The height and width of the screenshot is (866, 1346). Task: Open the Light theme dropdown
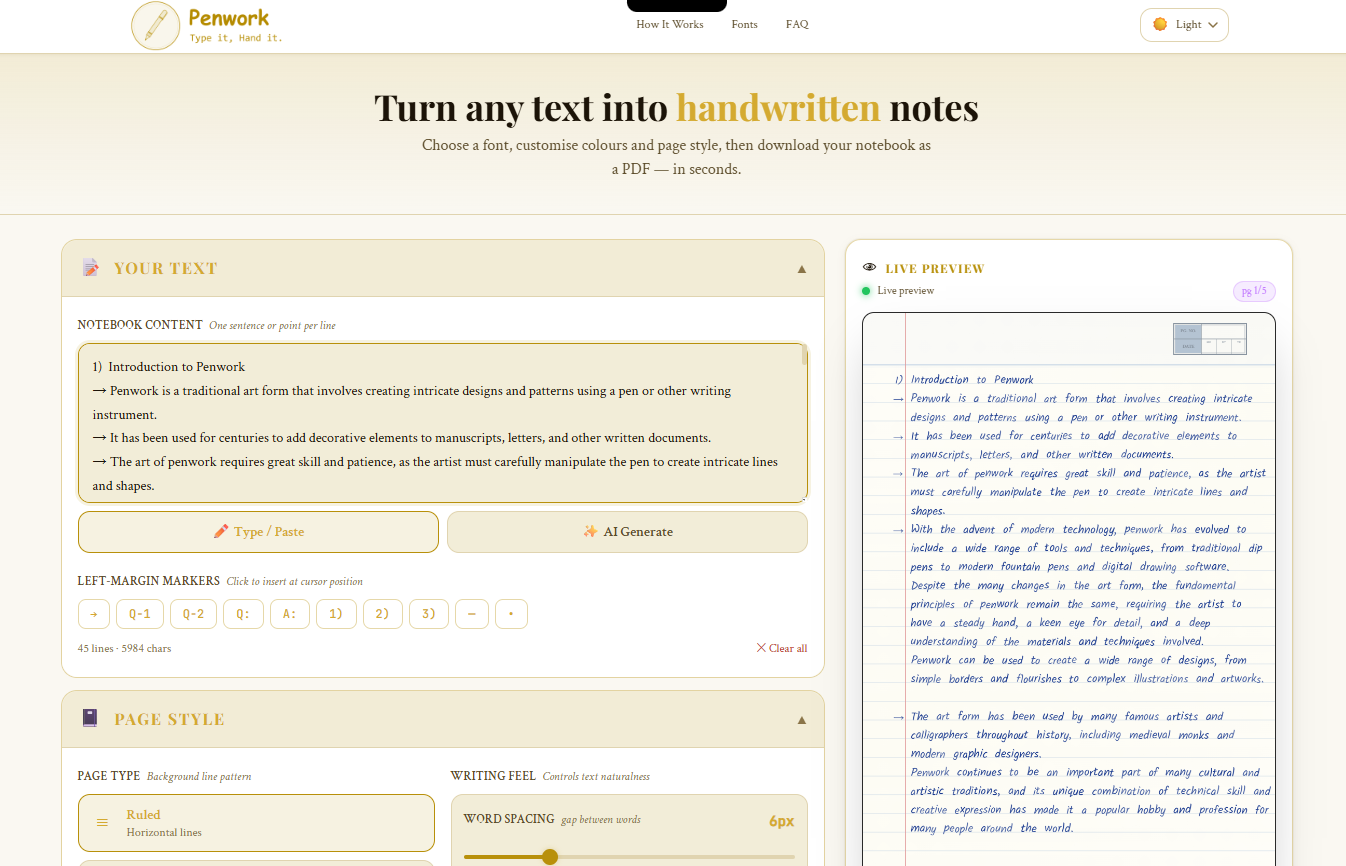(x=1184, y=25)
